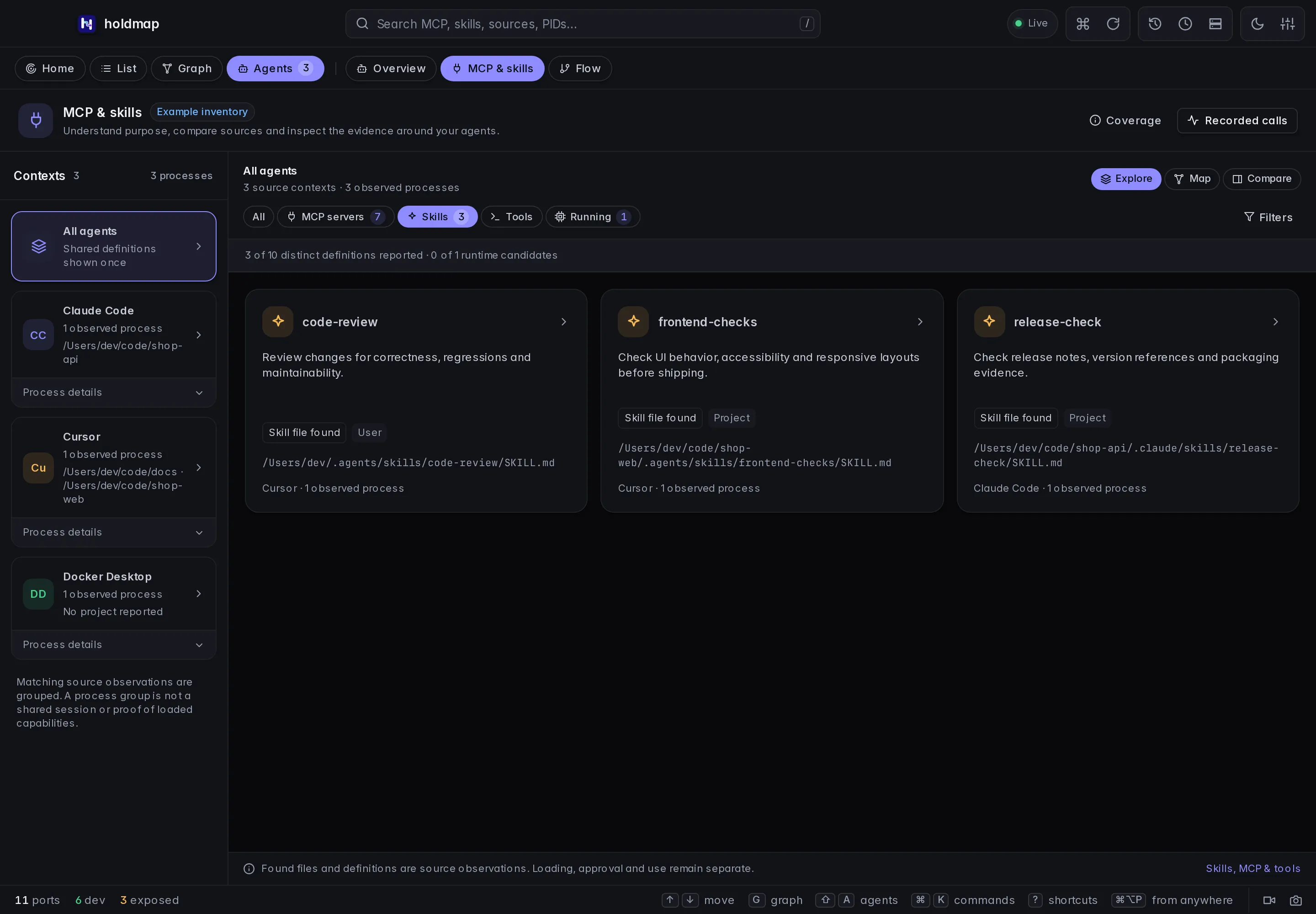Click the star icon on code-review card
The height and width of the screenshot is (914, 1316).
278,321
